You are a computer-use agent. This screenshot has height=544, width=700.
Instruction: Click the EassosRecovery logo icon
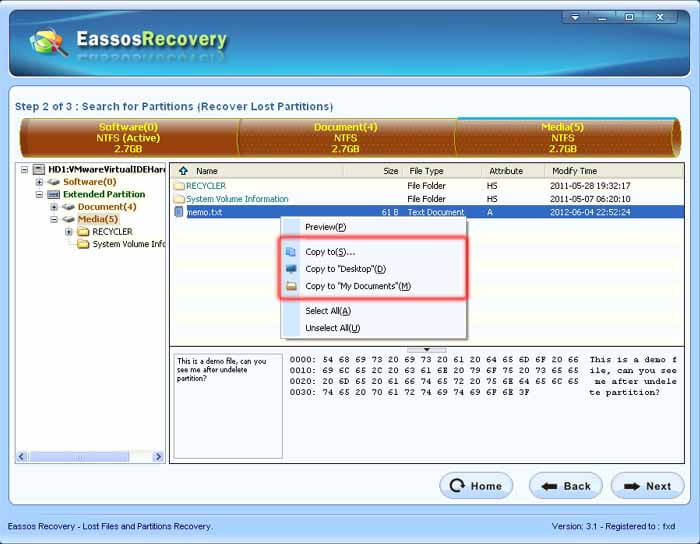(48, 43)
